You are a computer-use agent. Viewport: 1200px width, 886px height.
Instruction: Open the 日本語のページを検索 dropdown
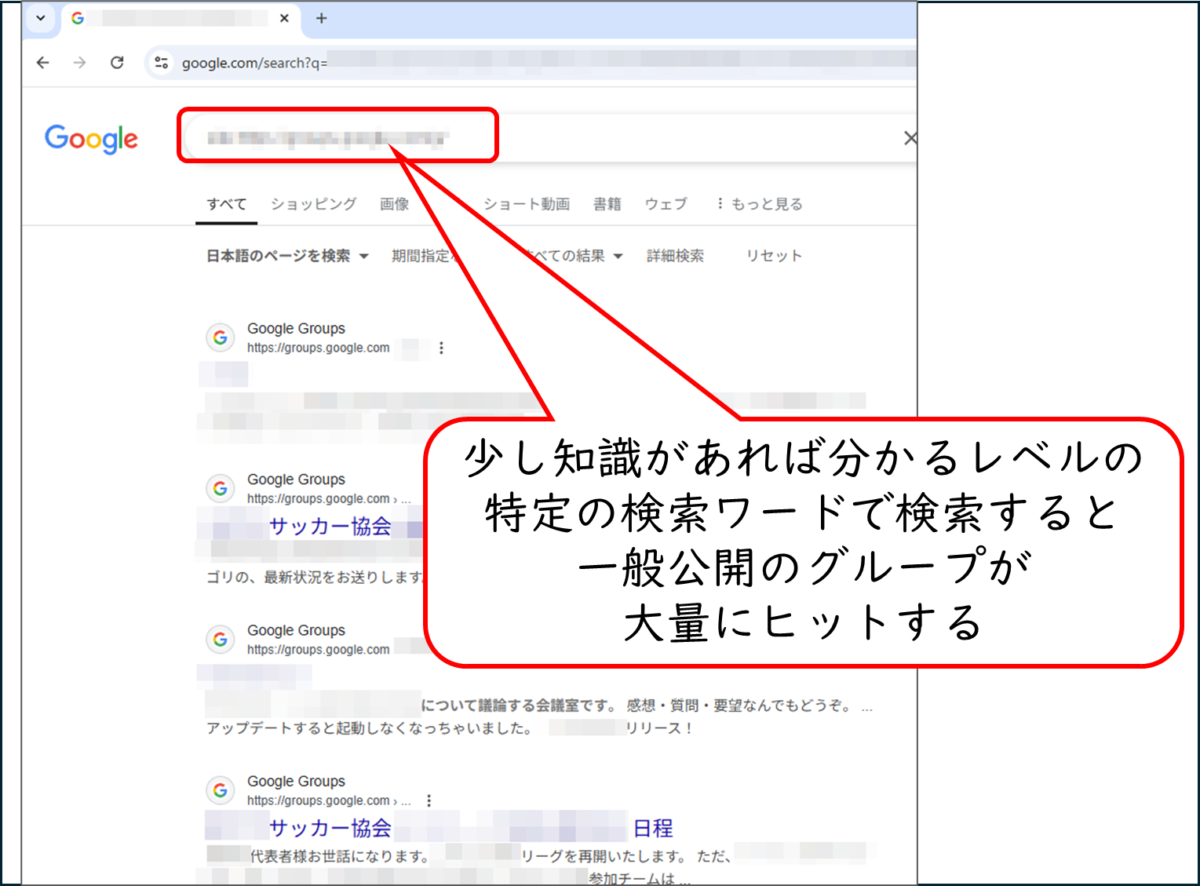point(287,256)
